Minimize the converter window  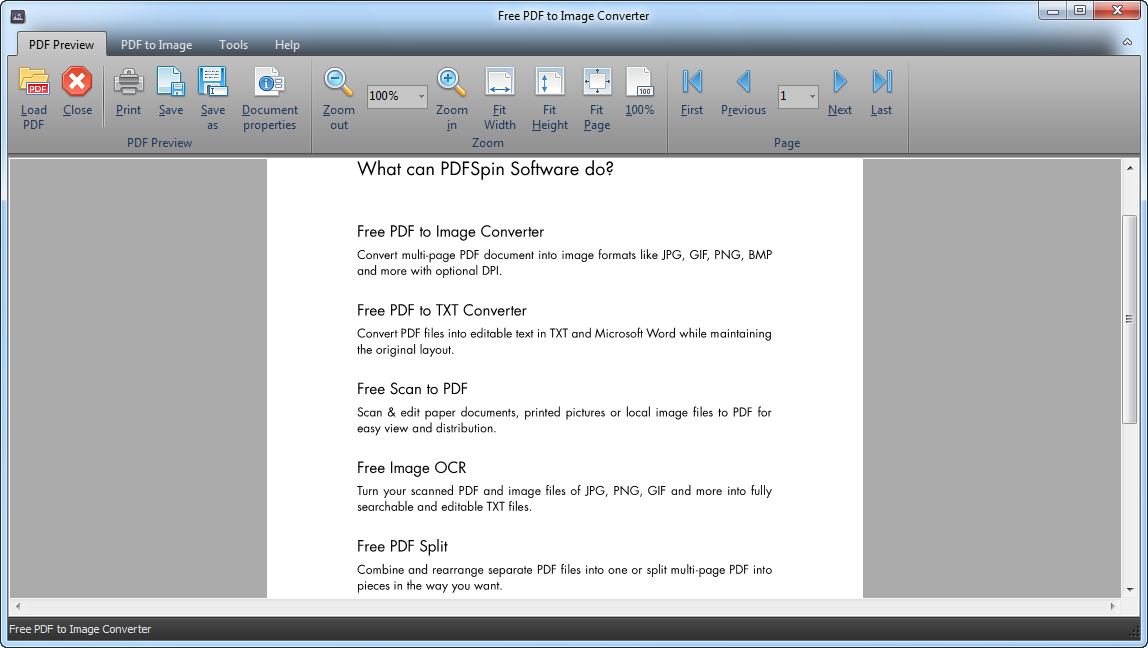pyautogui.click(x=1053, y=11)
